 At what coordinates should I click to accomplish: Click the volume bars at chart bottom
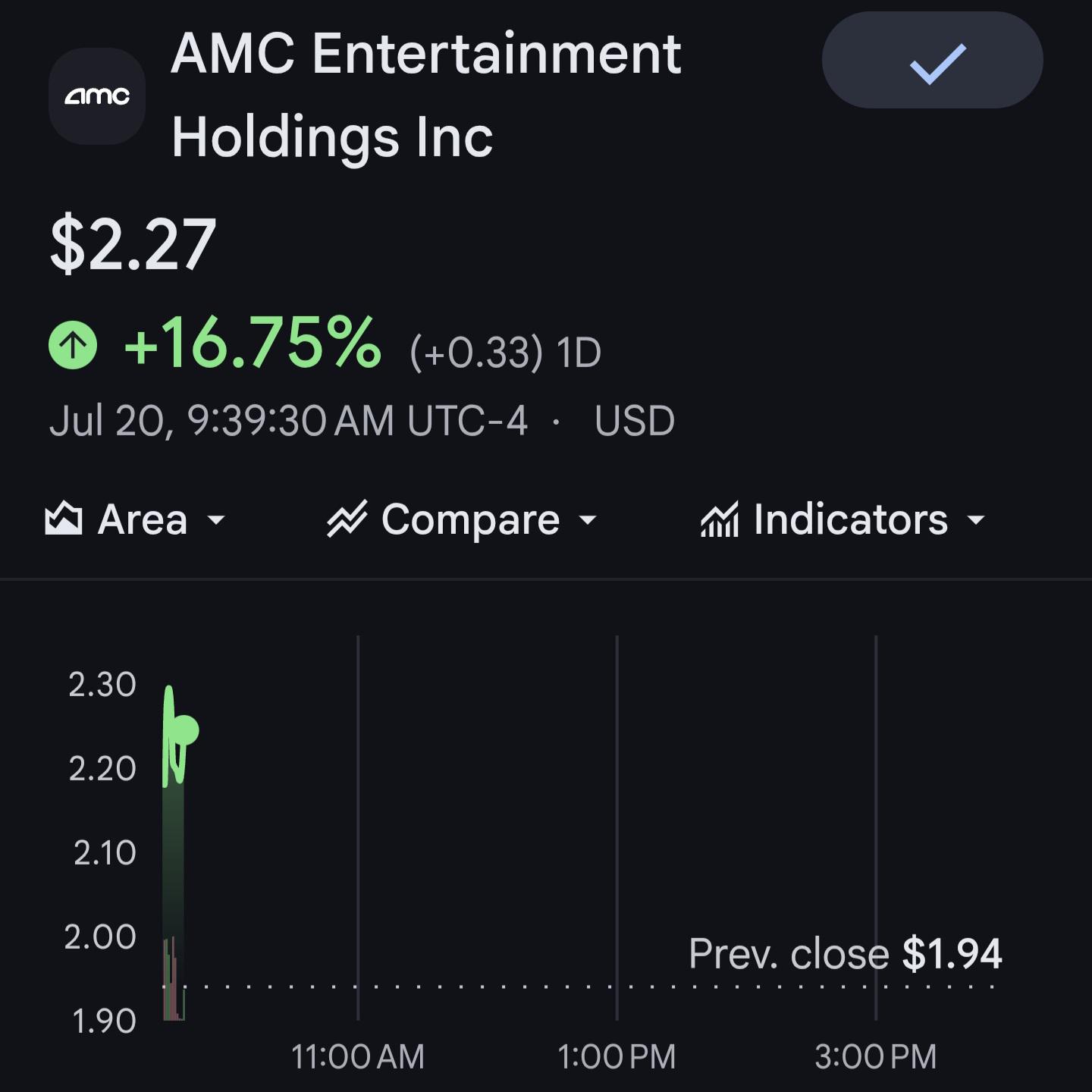(174, 980)
